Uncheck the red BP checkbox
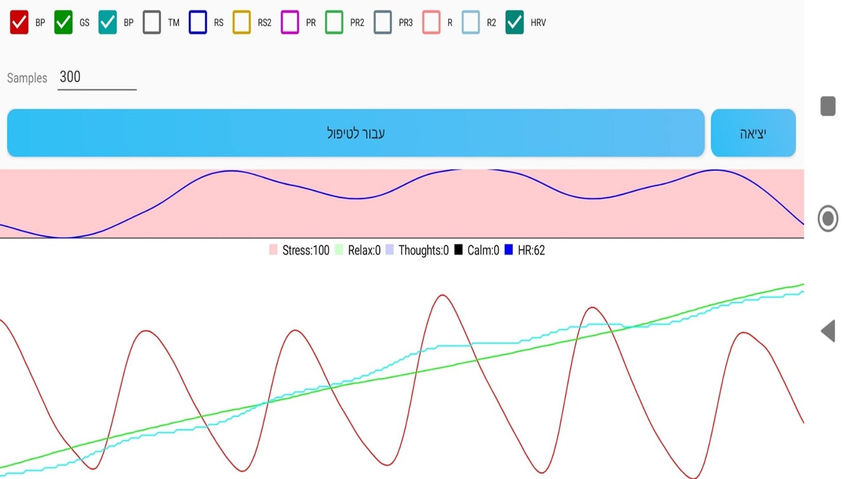This screenshot has width=852, height=479. tap(19, 22)
